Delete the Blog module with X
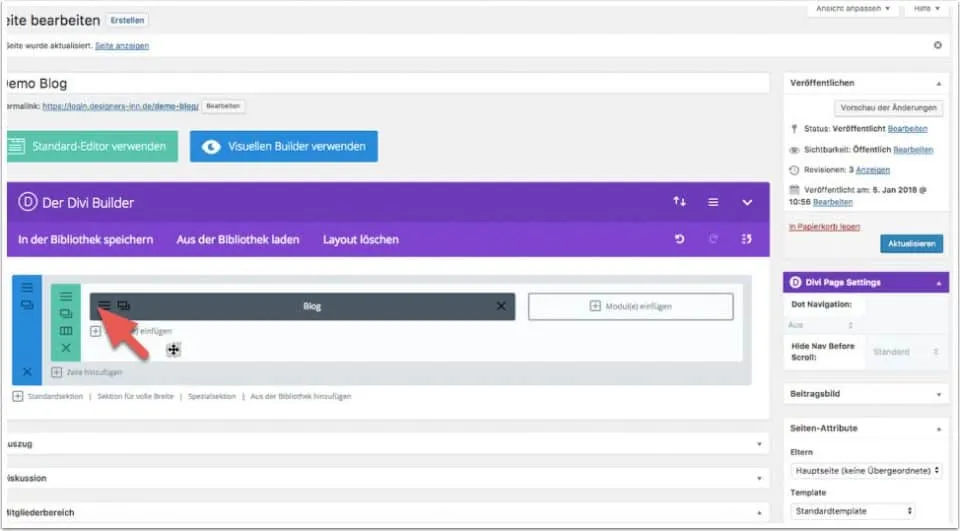Screen dimensions: 960x531 (x=501, y=306)
